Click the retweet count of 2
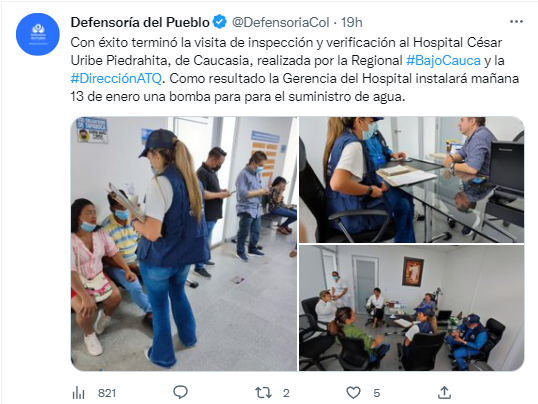 point(286,393)
